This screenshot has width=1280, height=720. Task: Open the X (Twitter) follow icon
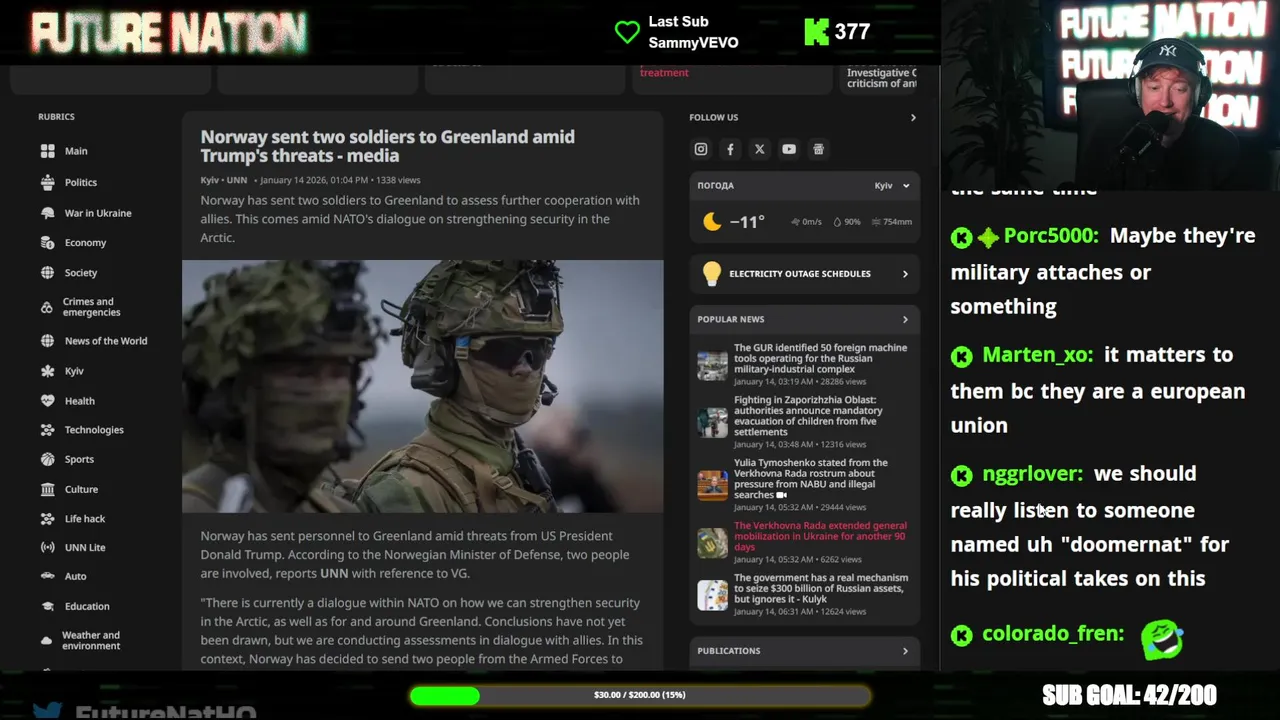point(759,149)
